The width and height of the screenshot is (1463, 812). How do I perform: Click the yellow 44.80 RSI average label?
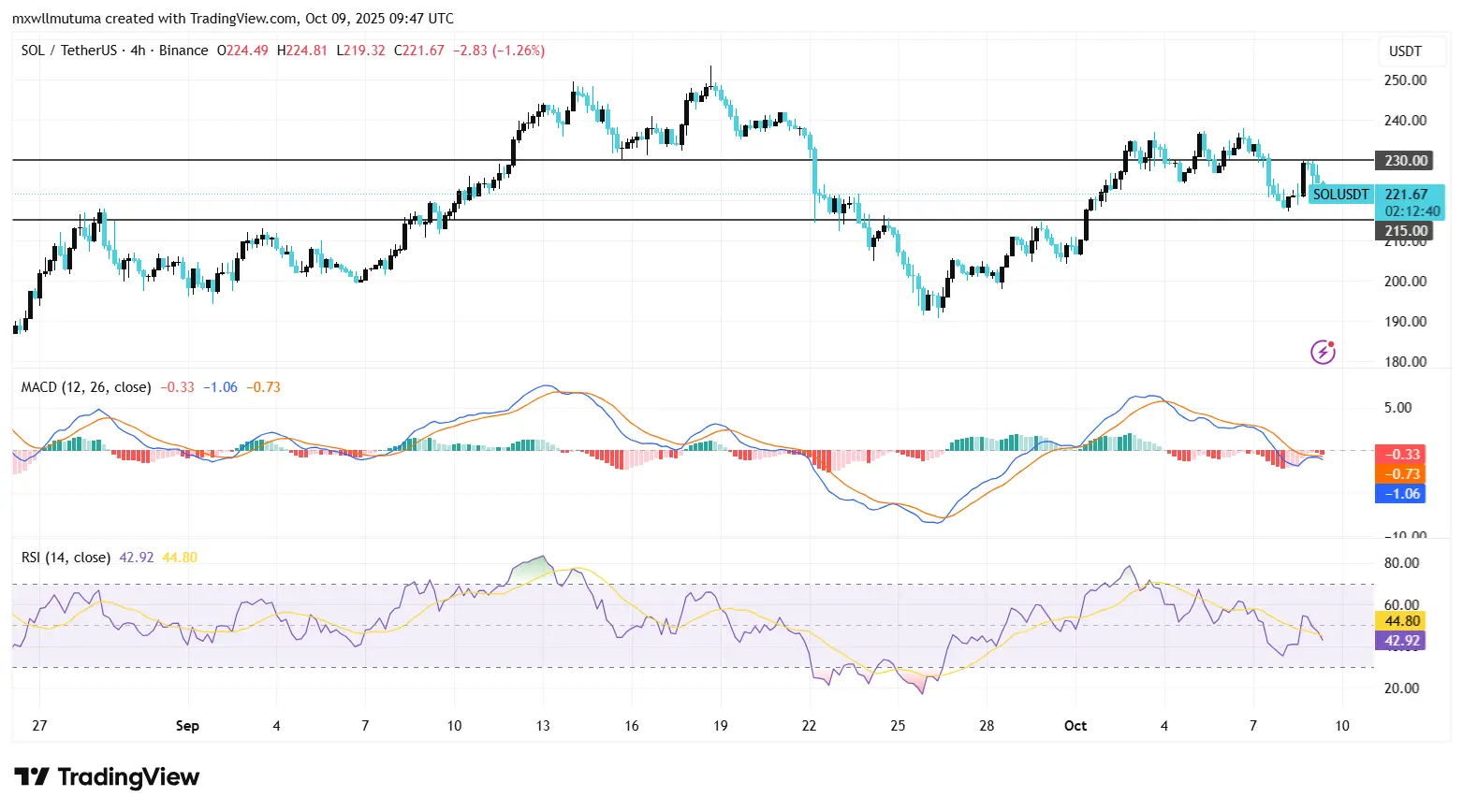tap(1400, 621)
